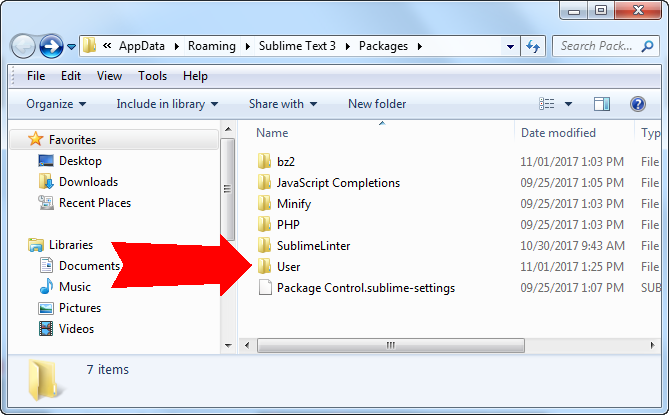
Task: Click the change view icon
Action: coord(547,104)
